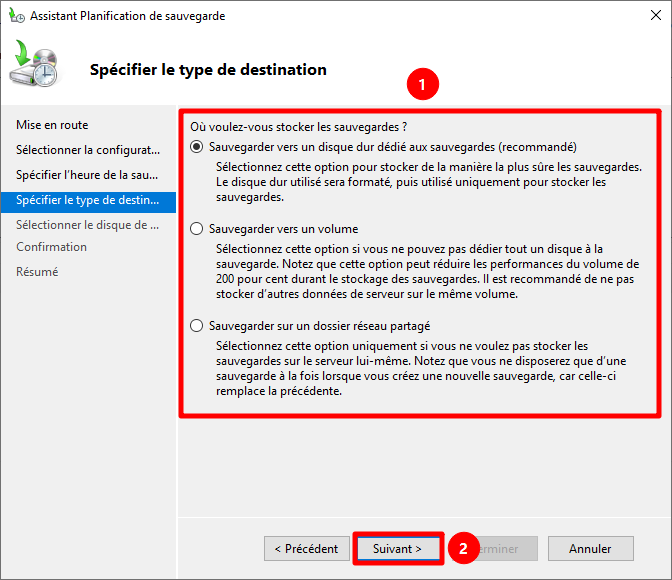Pick 'Sauvegarder sur un dossier réseau partagé'
Screen dimensions: 672x580
[x=197, y=326]
